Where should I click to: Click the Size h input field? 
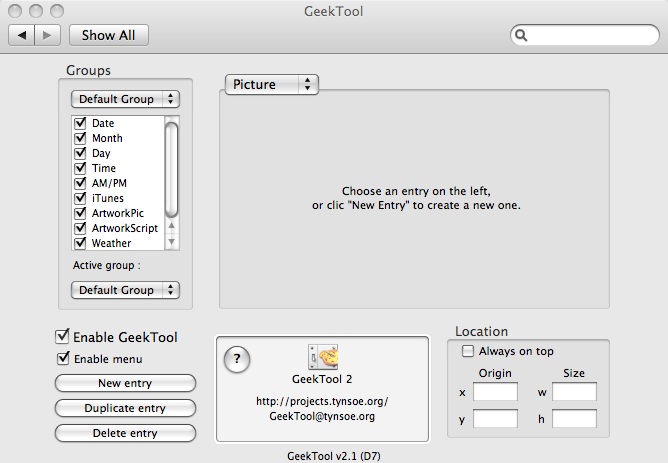[574, 419]
